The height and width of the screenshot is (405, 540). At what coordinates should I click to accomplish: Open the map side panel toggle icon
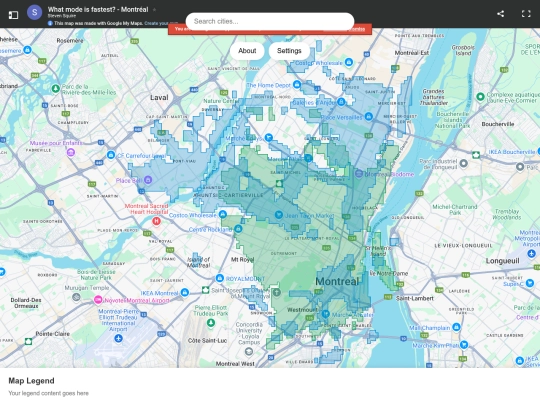point(13,15)
